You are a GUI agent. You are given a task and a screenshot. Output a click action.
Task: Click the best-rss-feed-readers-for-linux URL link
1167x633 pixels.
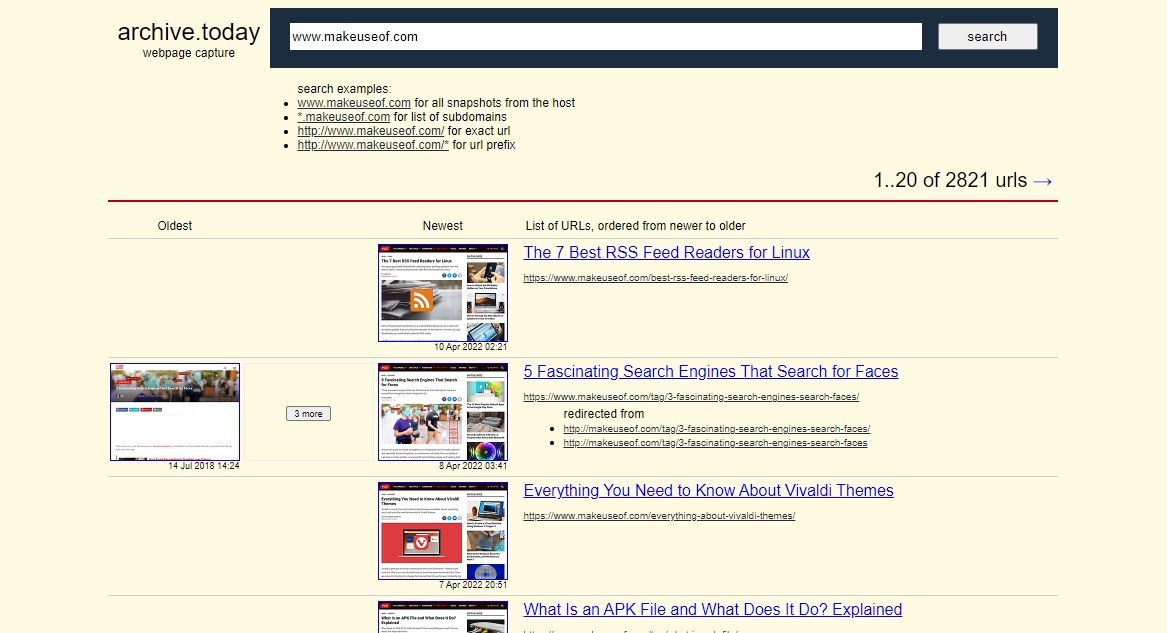[656, 277]
